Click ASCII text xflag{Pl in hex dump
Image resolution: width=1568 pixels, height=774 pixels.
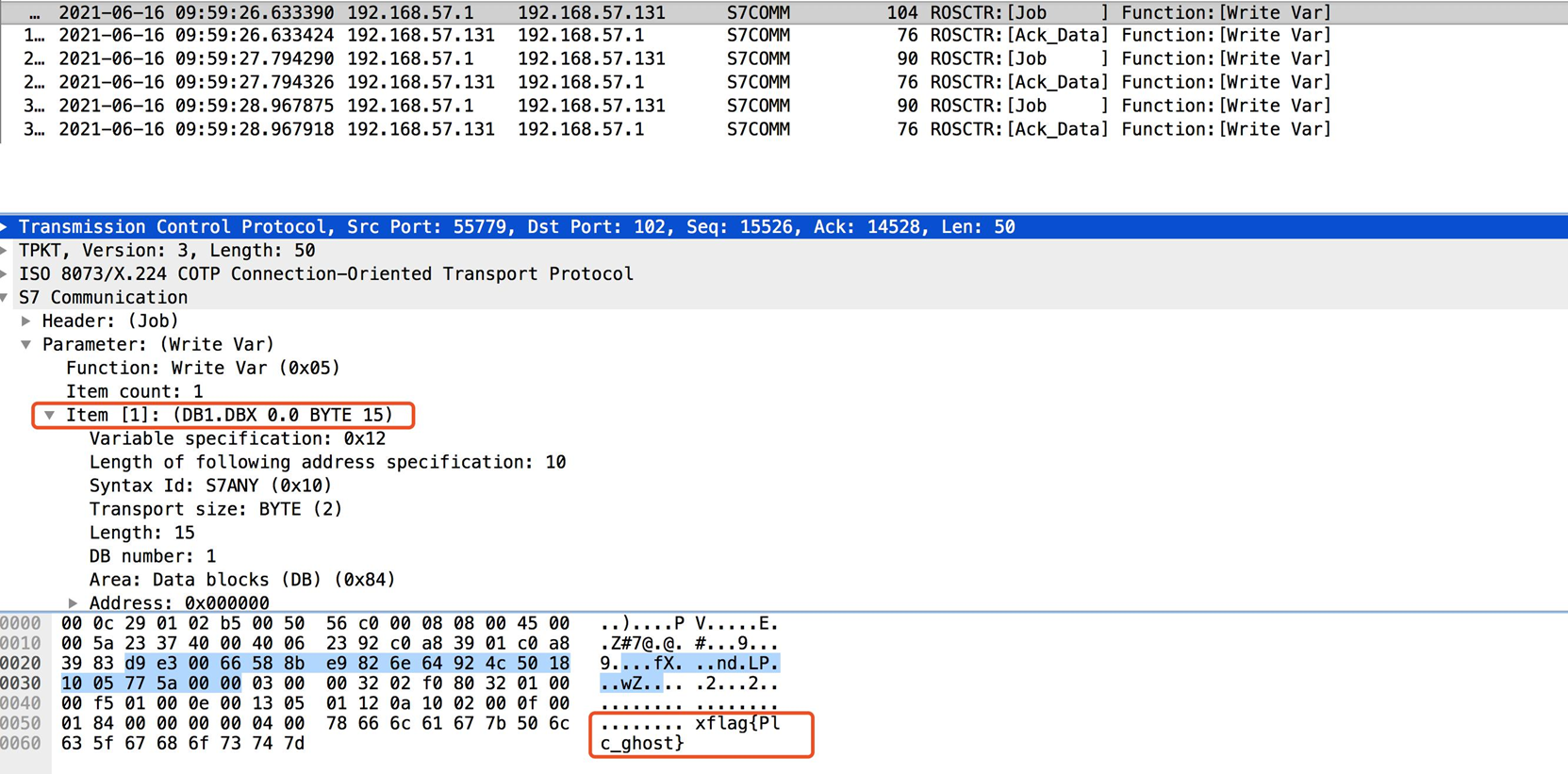pos(737,724)
